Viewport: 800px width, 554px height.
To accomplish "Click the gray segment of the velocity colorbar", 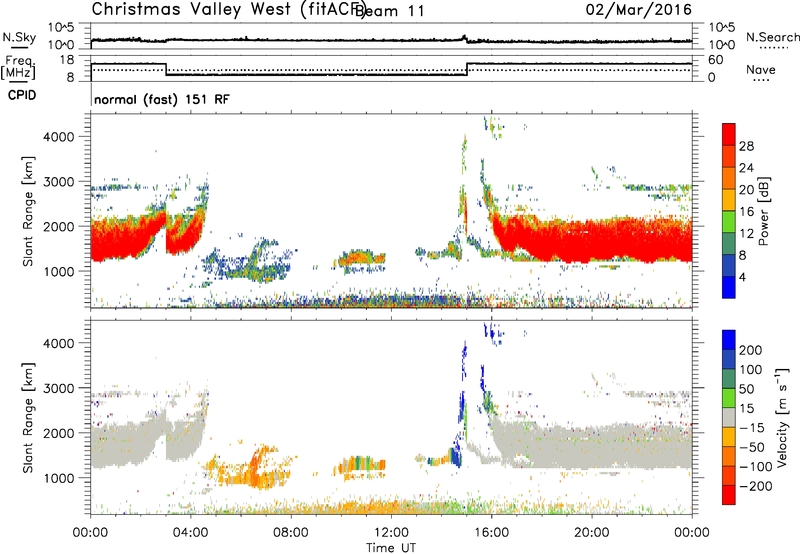I will pyautogui.click(x=729, y=417).
